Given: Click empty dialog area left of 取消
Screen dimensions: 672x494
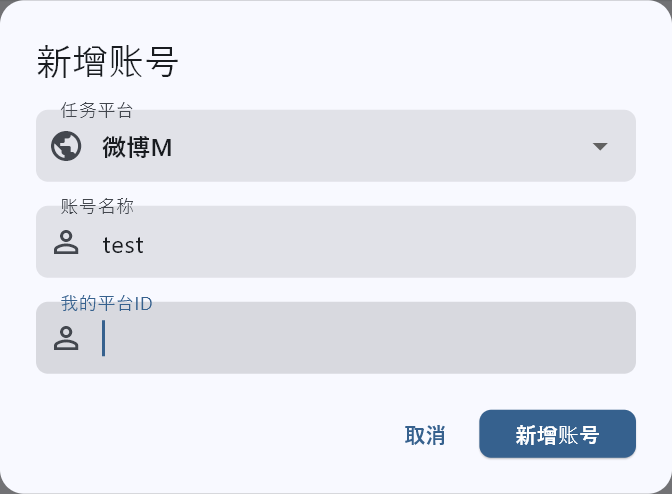Looking at the screenshot, I should [x=200, y=435].
